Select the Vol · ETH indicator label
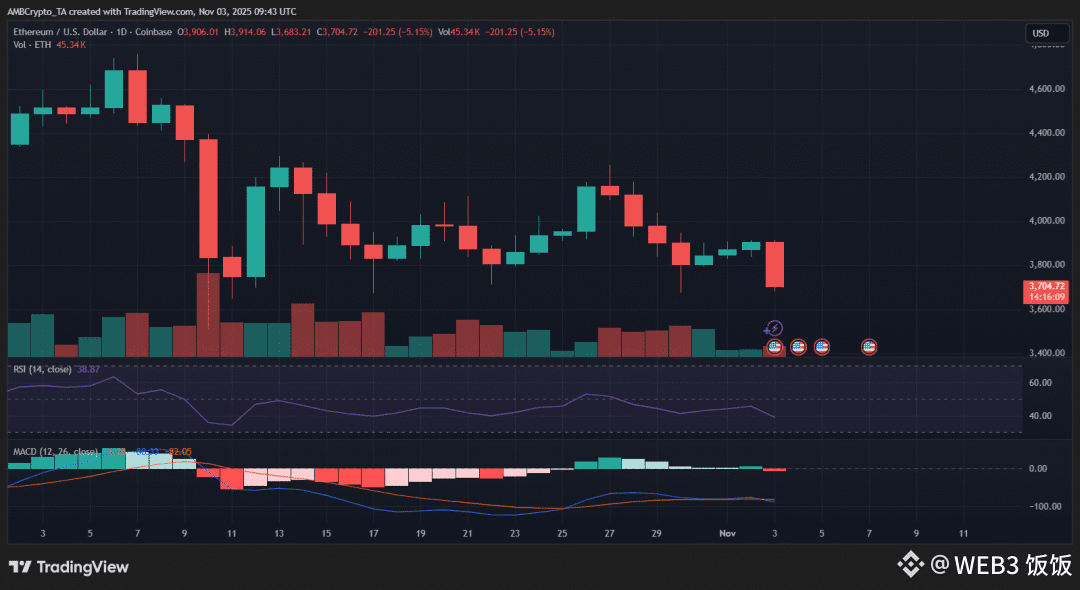1080x590 pixels. tap(32, 45)
